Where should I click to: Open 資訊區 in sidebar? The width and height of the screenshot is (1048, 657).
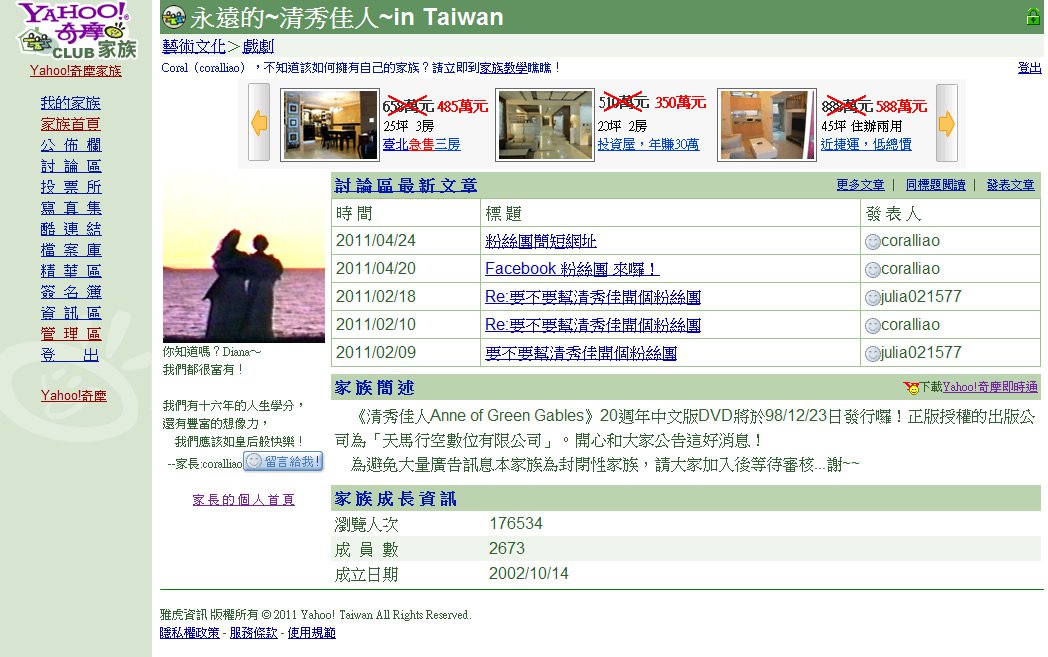(x=70, y=313)
